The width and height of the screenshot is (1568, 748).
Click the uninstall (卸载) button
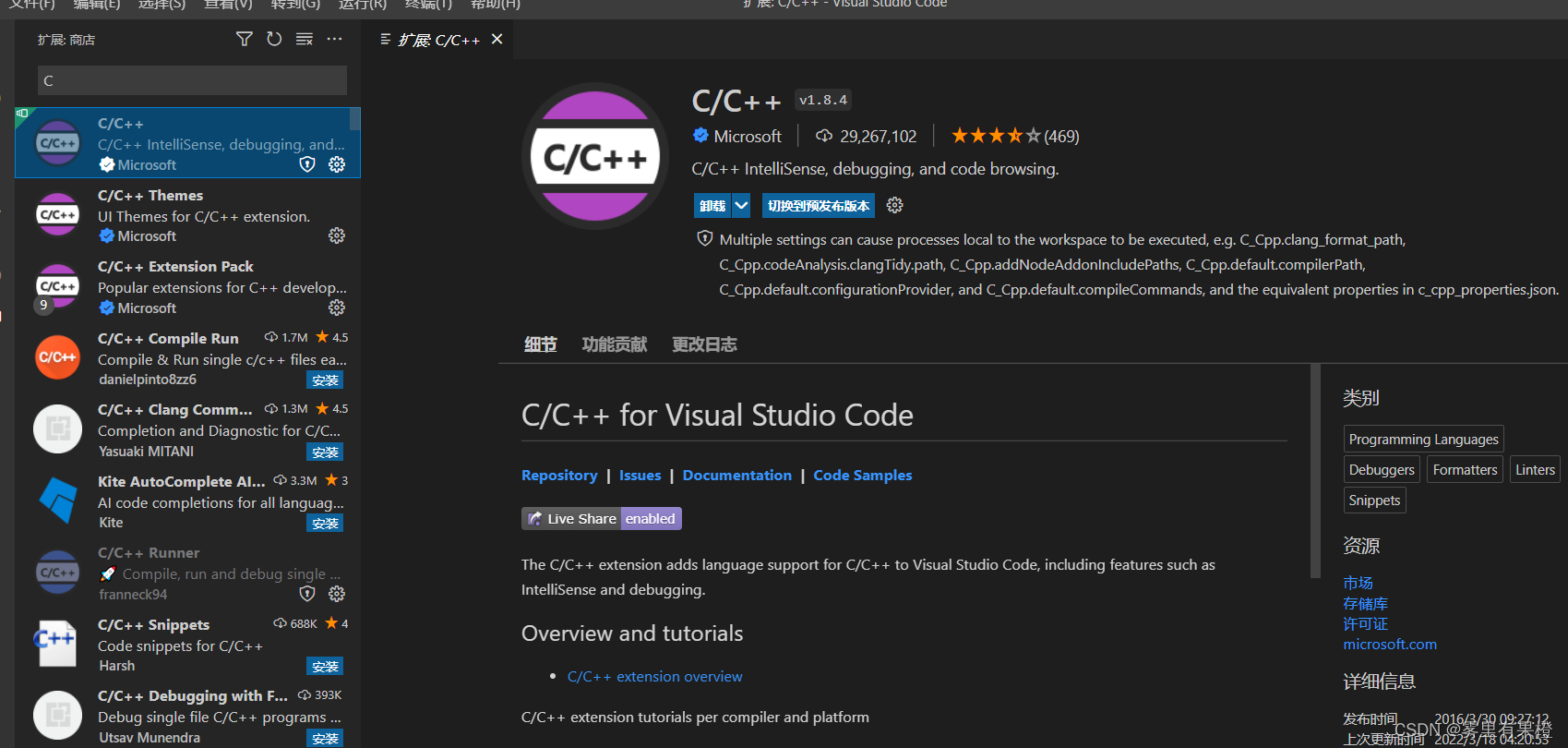(712, 205)
